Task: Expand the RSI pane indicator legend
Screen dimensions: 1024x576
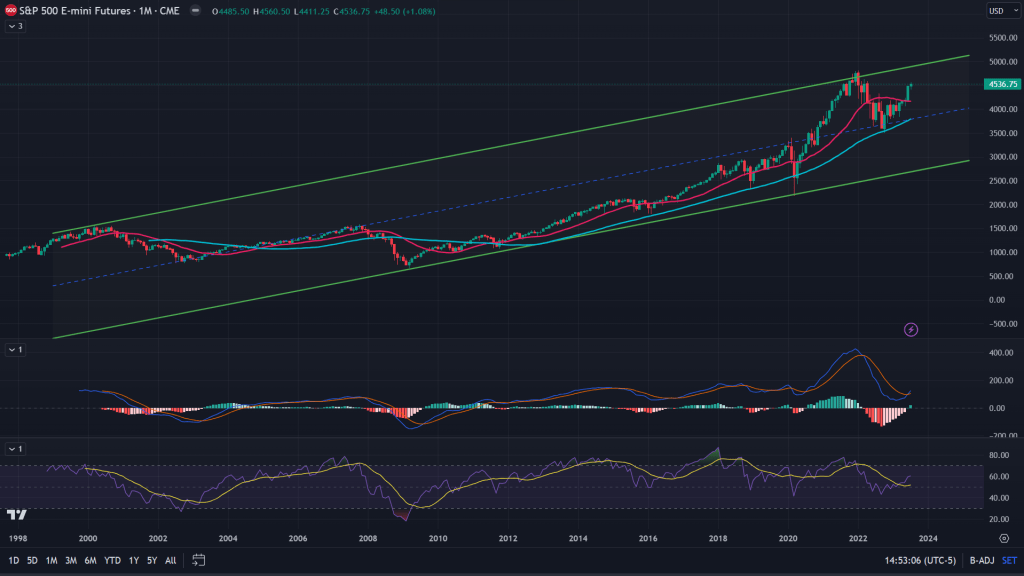Action: [x=15, y=449]
